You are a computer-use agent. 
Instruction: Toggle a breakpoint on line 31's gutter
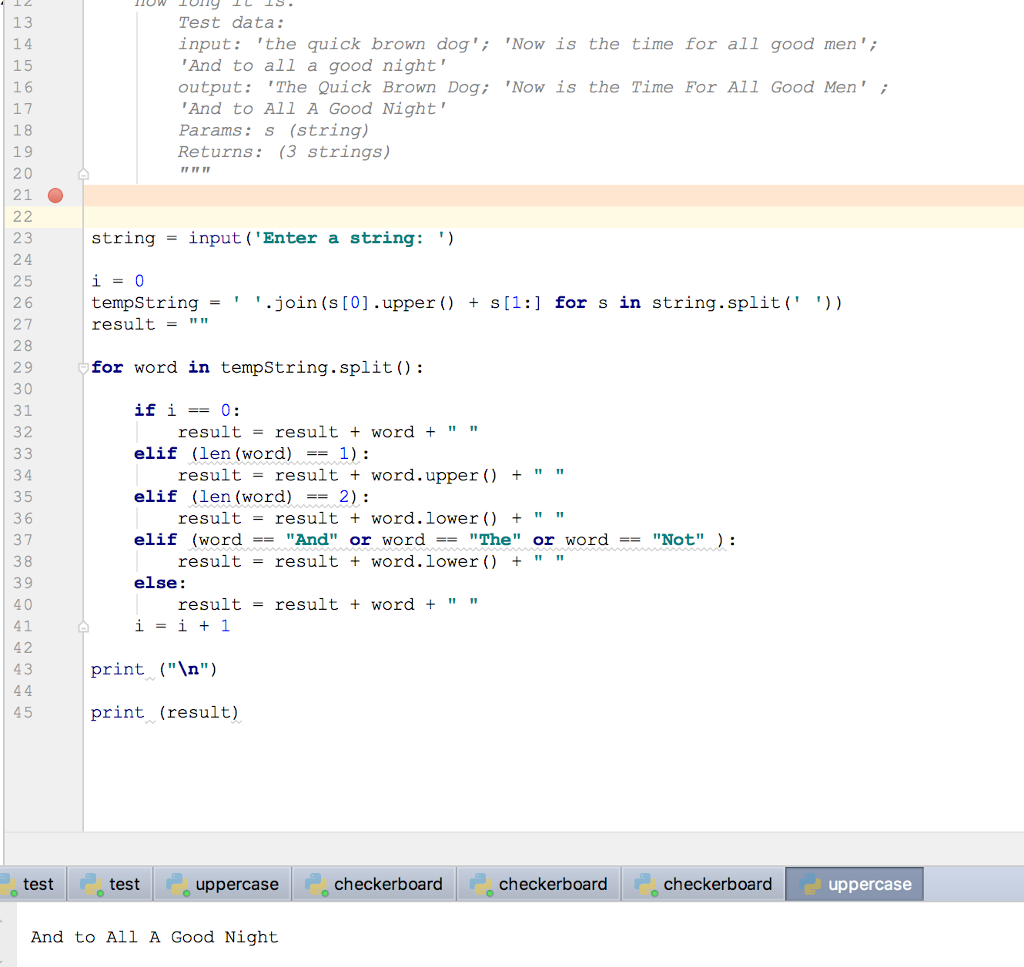[55, 410]
